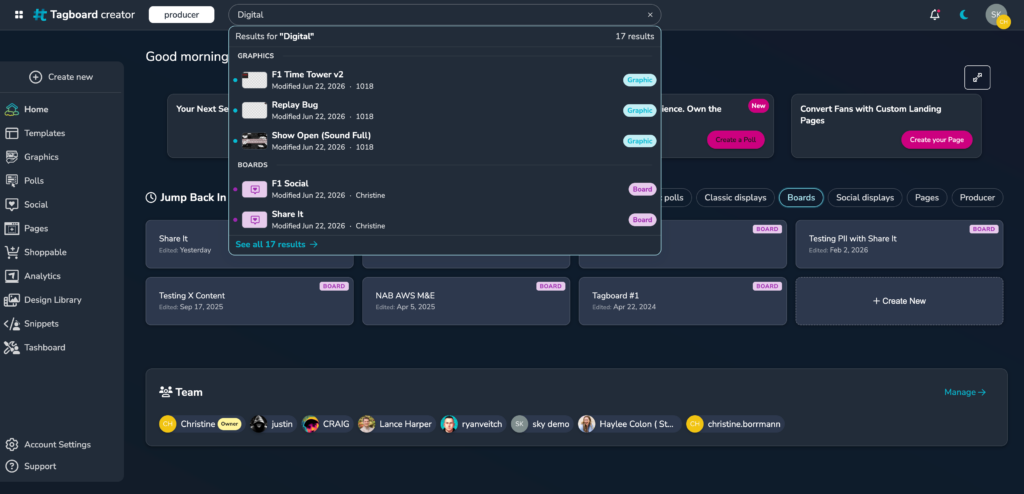Image resolution: width=1024 pixels, height=494 pixels.
Task: Select team member ryanveitch
Action: tap(473, 424)
